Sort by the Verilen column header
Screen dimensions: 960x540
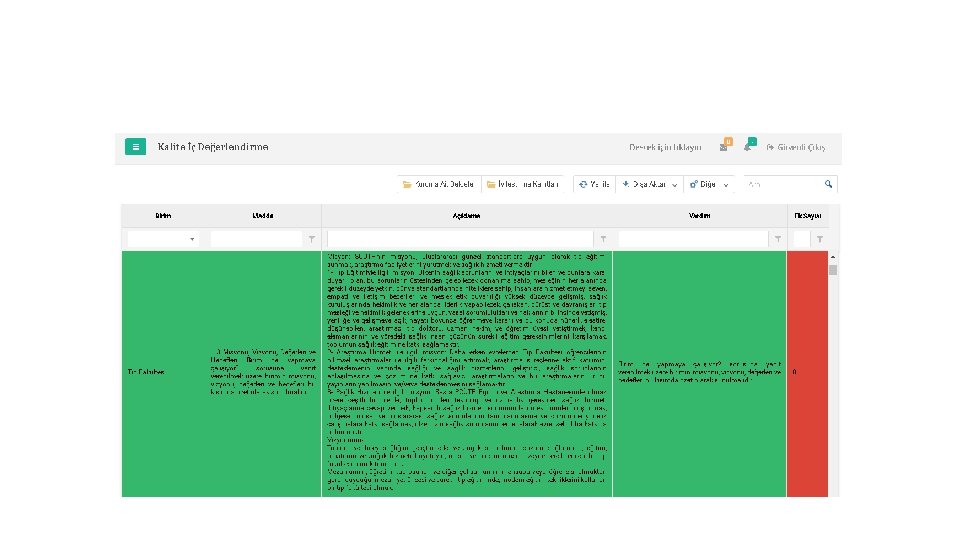[x=699, y=216]
